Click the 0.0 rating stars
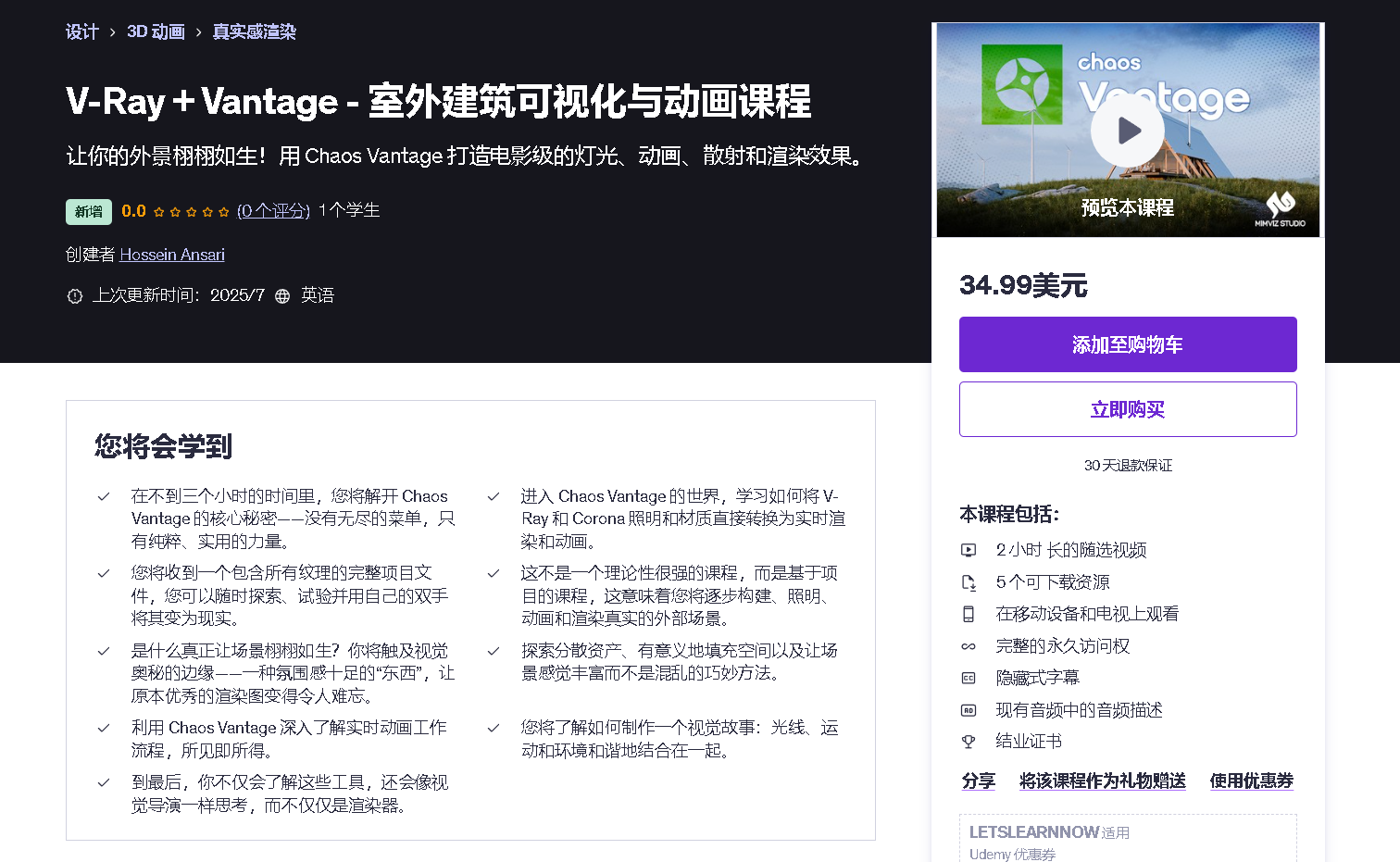 191,212
